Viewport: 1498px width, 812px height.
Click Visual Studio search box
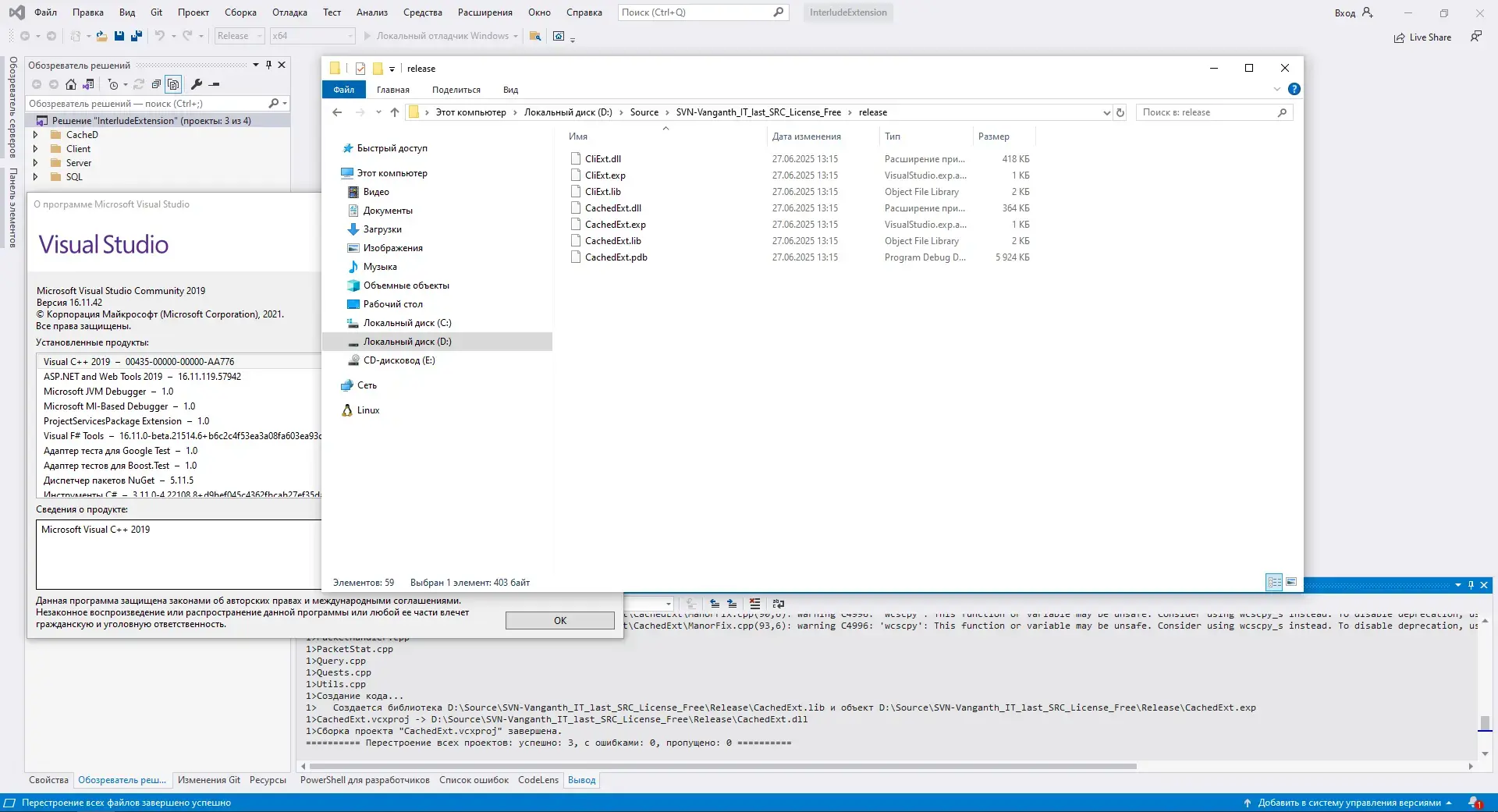(703, 12)
